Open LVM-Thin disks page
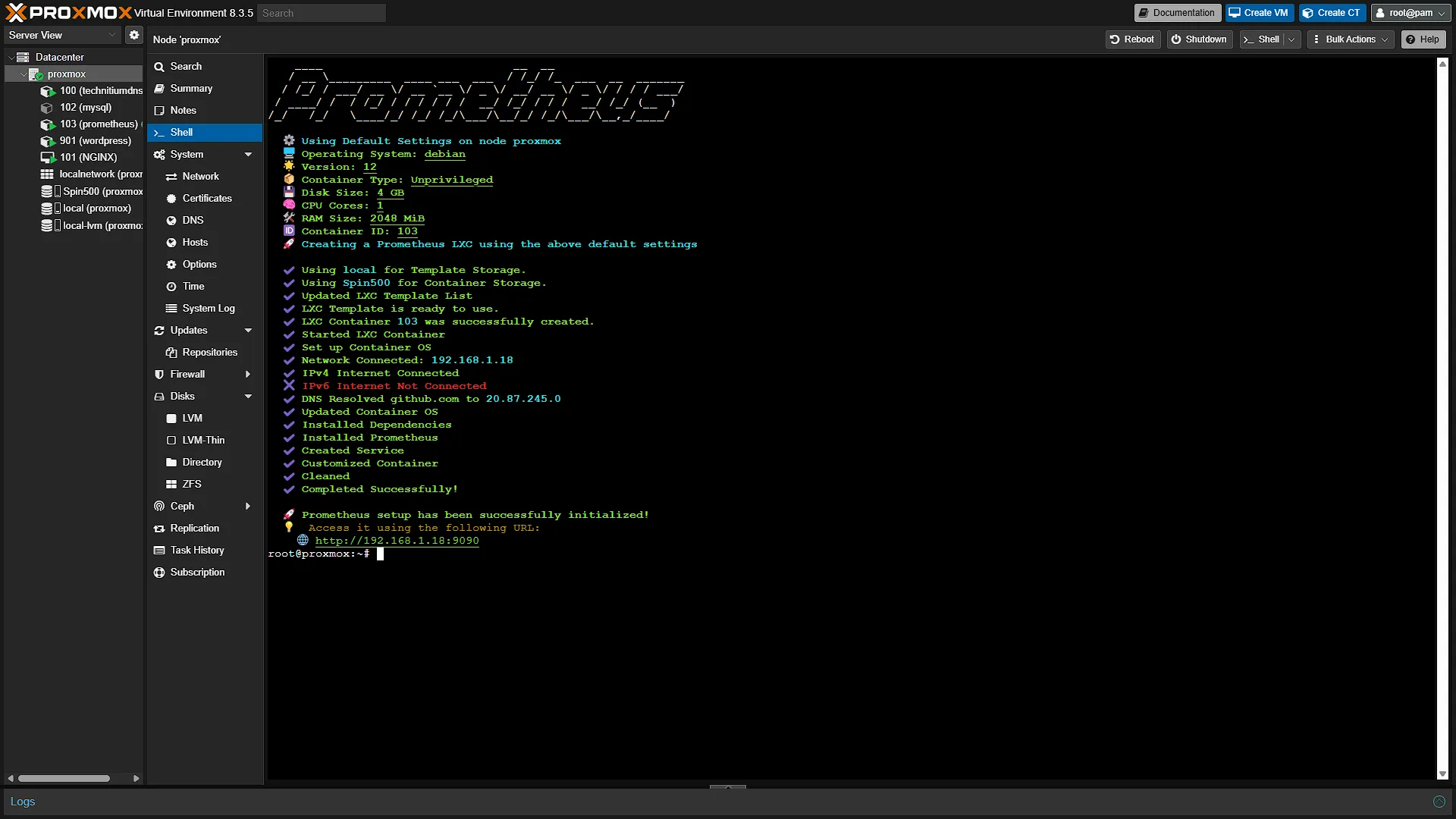The image size is (1456, 819). tap(205, 441)
